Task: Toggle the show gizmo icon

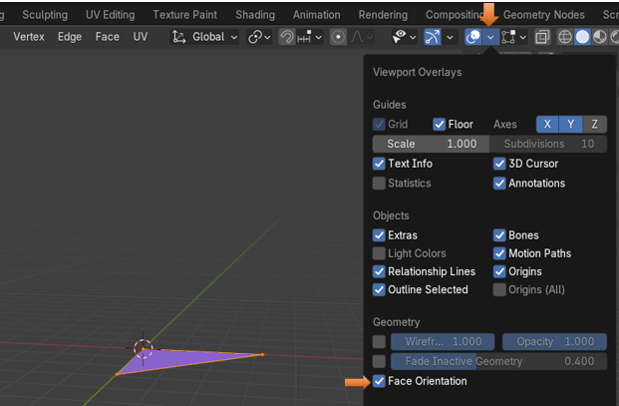Action: point(433,36)
